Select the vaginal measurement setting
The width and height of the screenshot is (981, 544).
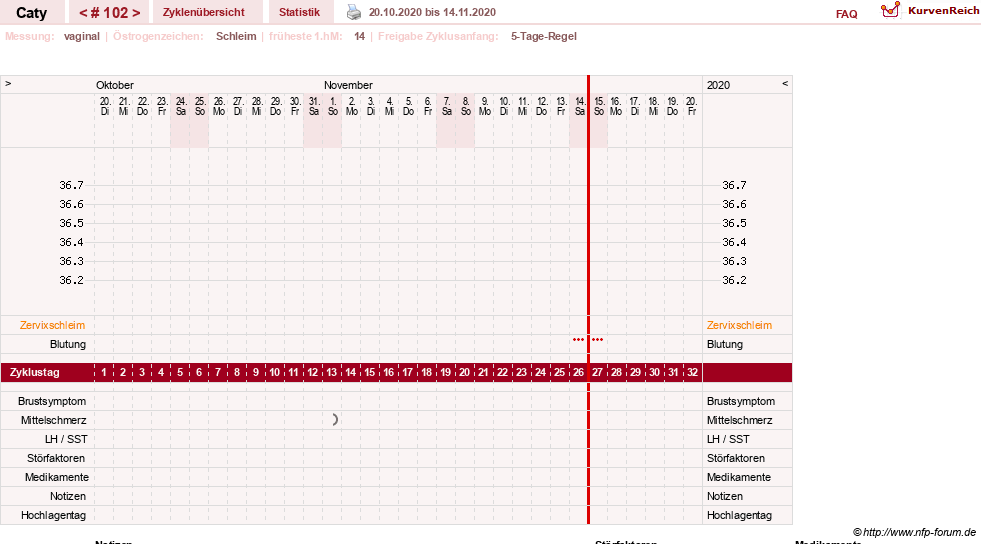(x=82, y=36)
